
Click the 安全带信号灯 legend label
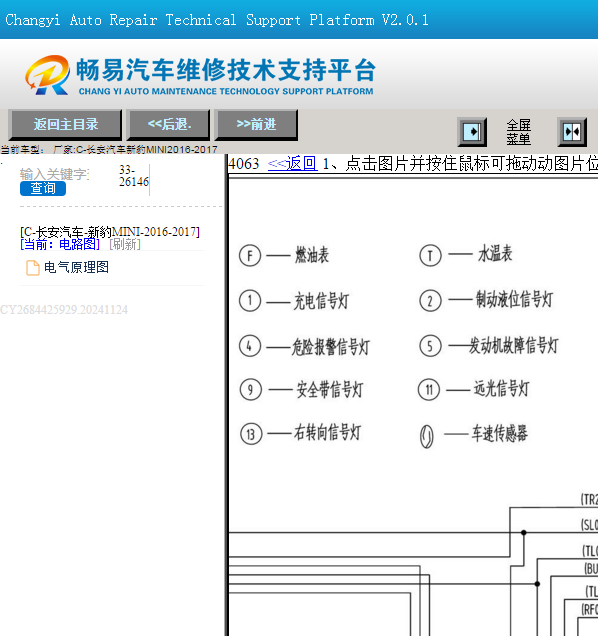[x=329, y=390]
